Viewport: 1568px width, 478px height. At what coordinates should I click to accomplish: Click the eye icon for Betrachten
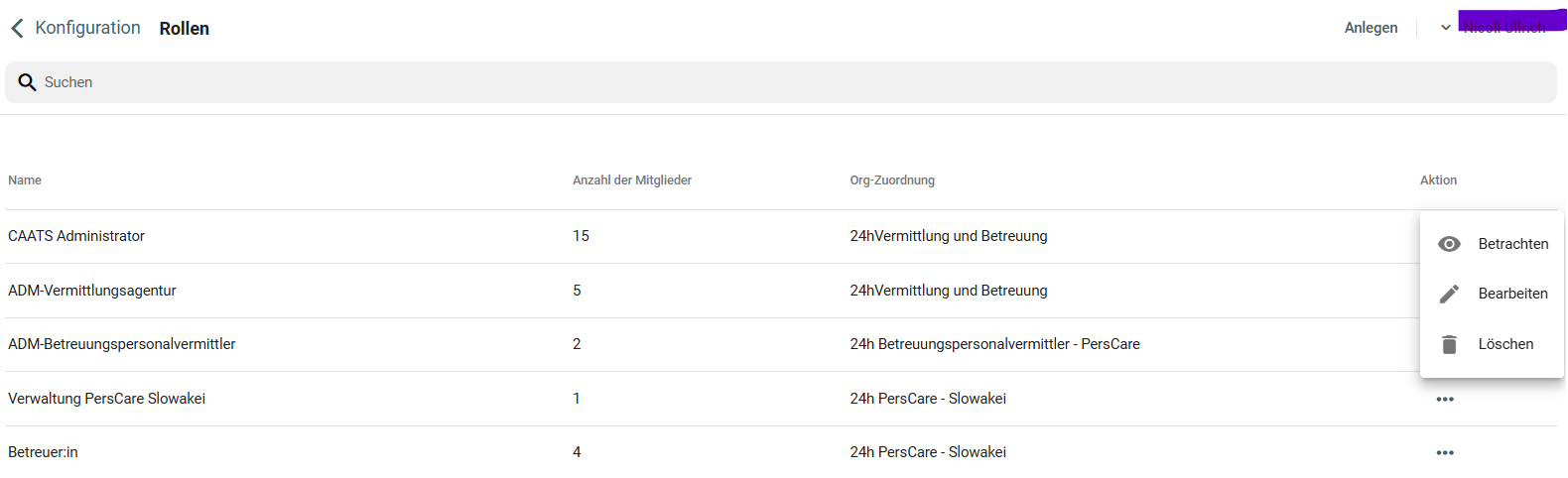tap(1449, 244)
